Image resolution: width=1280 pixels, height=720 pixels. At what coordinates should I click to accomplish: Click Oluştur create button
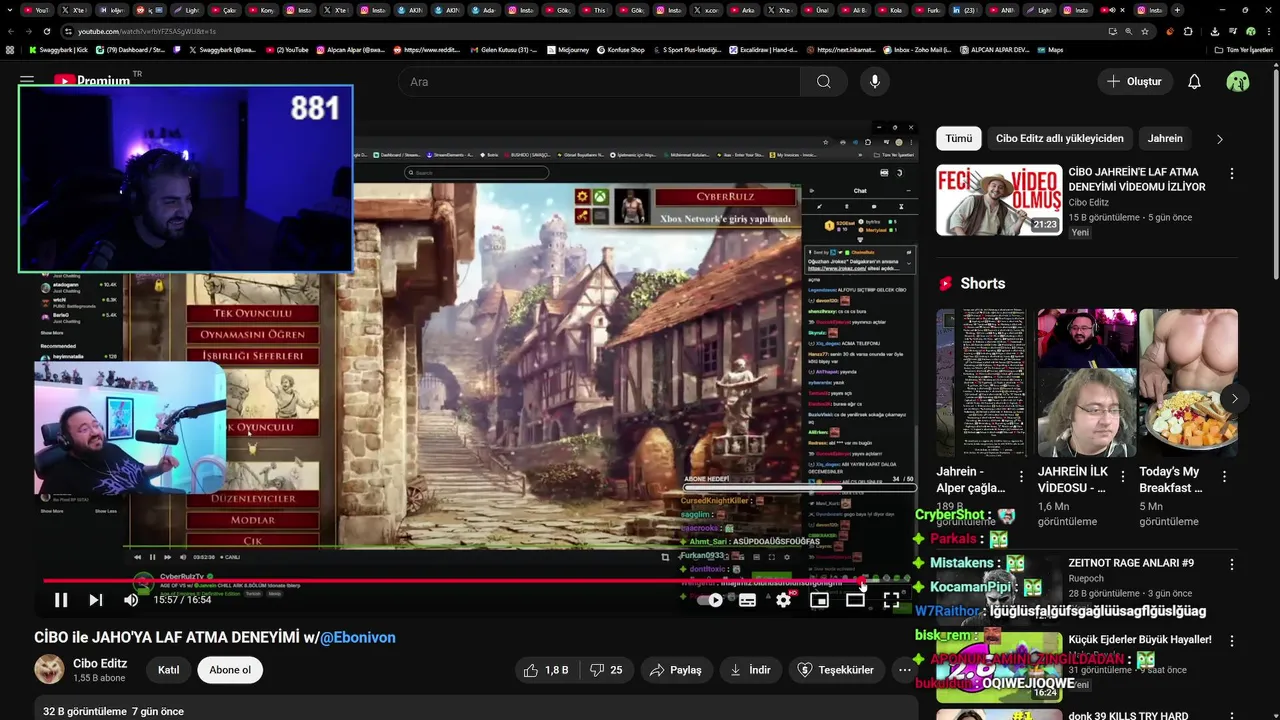click(x=1134, y=82)
